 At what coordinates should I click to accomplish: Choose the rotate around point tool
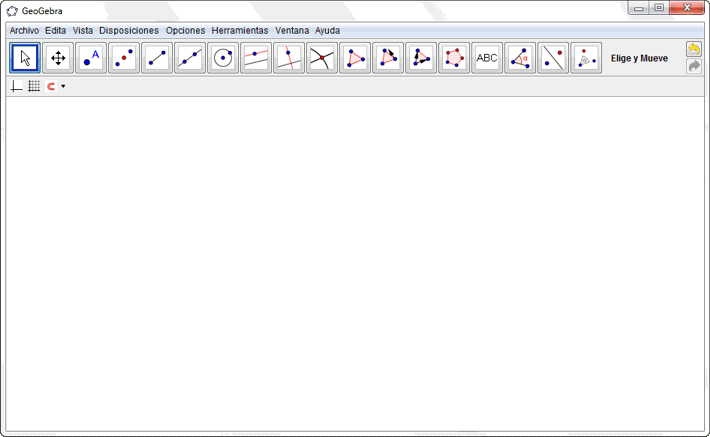coord(586,58)
